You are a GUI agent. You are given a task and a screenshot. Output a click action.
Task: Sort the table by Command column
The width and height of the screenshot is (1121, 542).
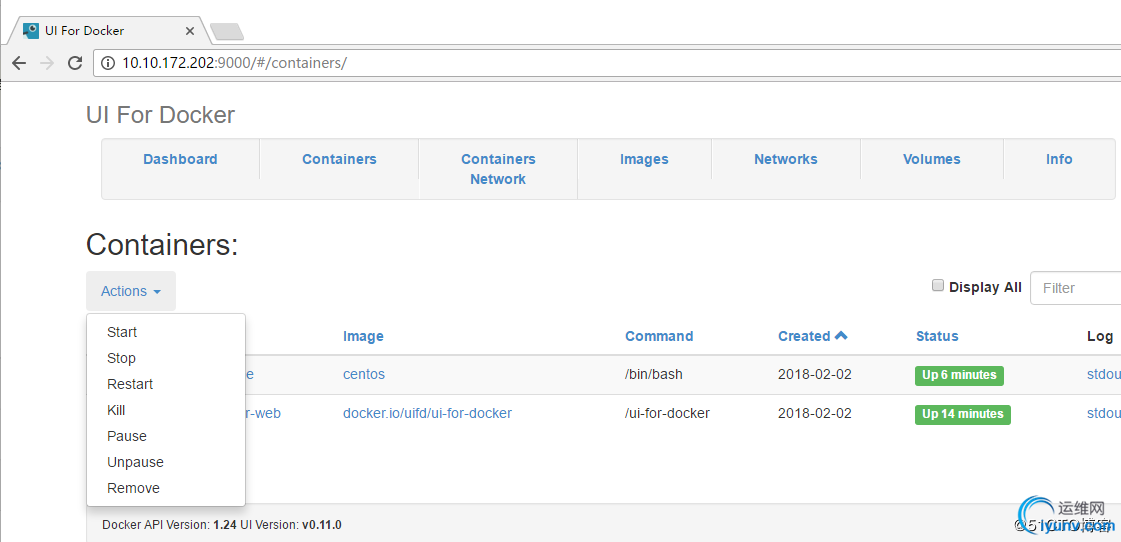pyautogui.click(x=659, y=336)
